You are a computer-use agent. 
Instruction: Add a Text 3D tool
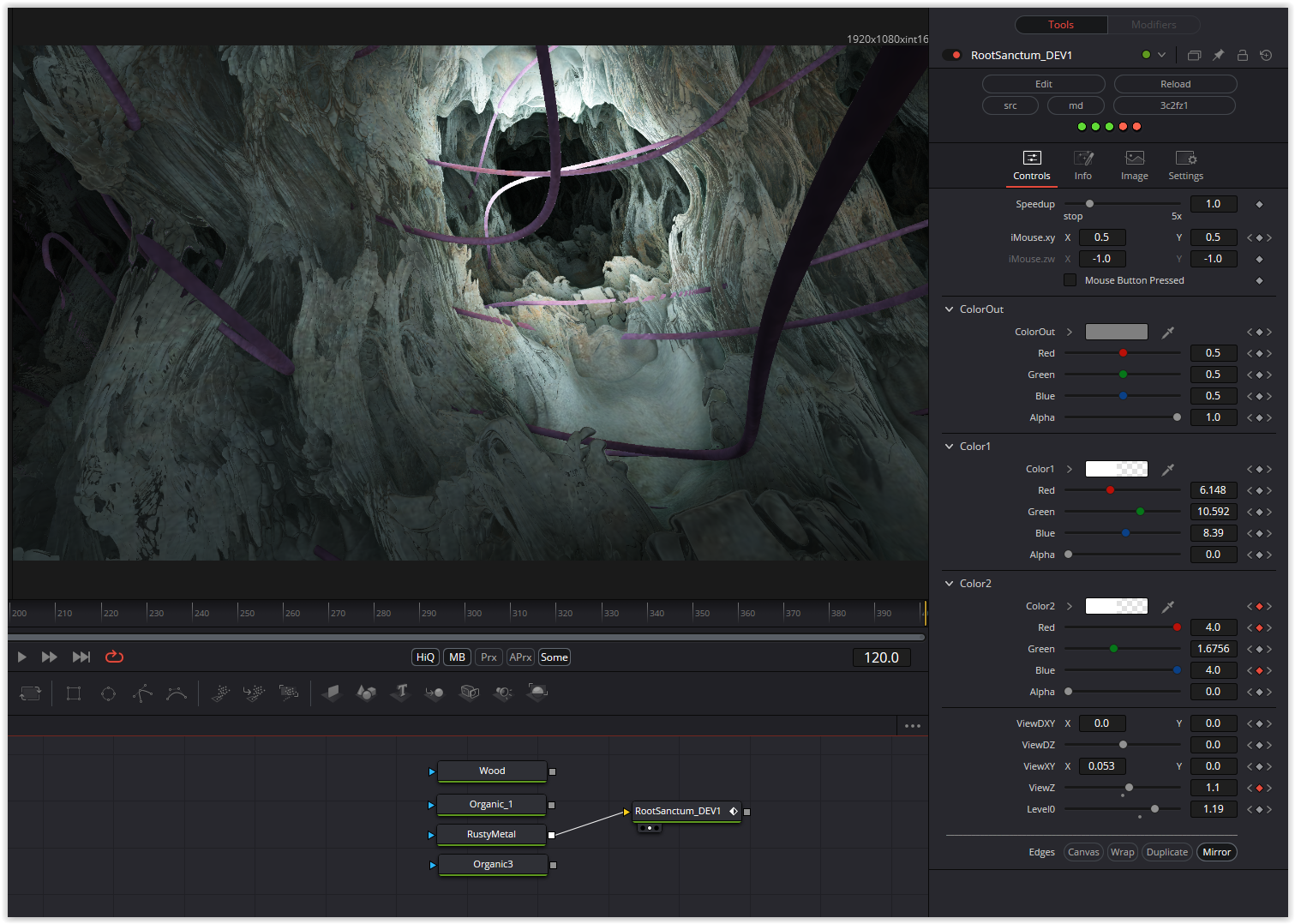401,693
